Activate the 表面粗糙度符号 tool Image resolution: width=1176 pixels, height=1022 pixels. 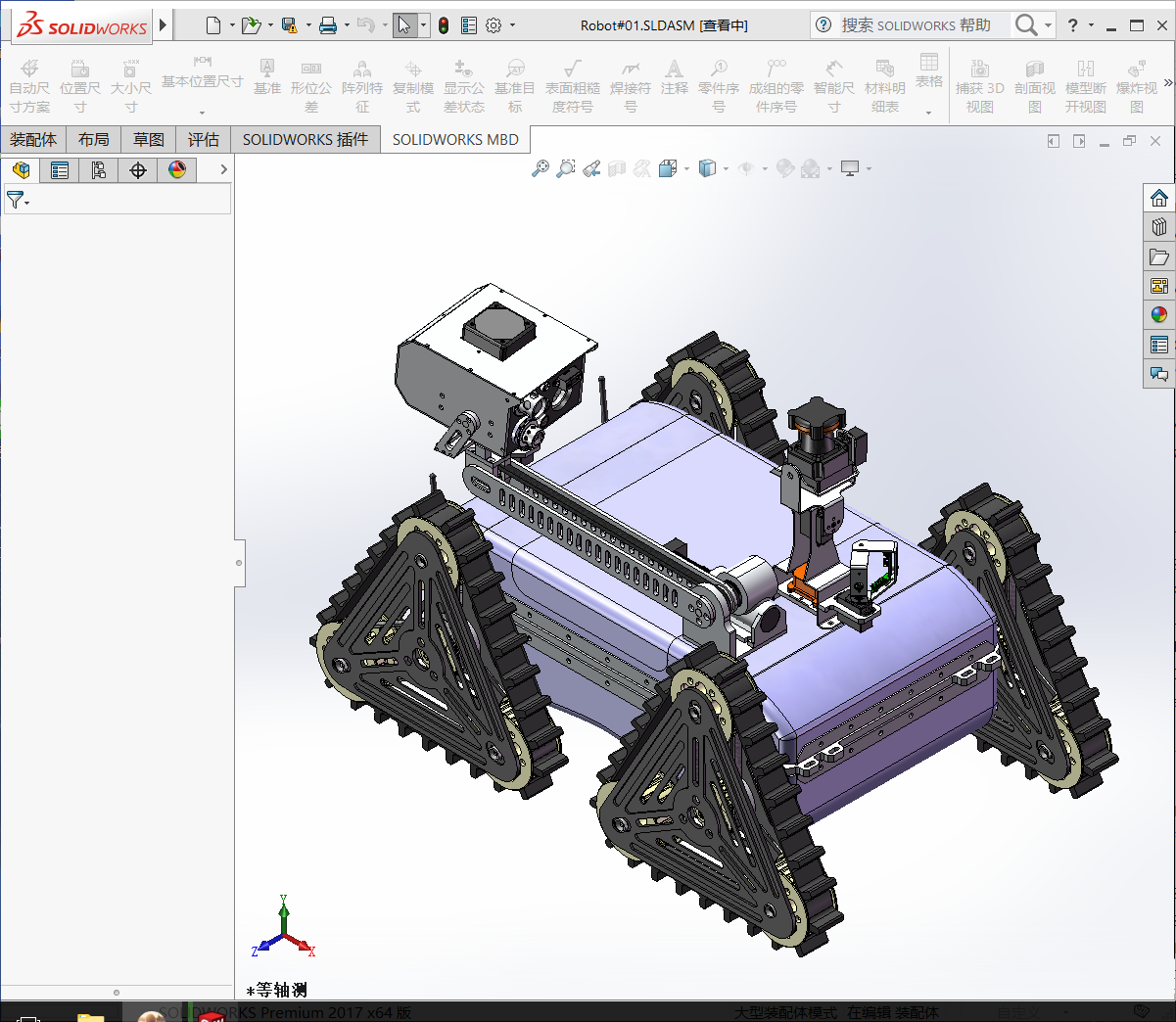(574, 82)
